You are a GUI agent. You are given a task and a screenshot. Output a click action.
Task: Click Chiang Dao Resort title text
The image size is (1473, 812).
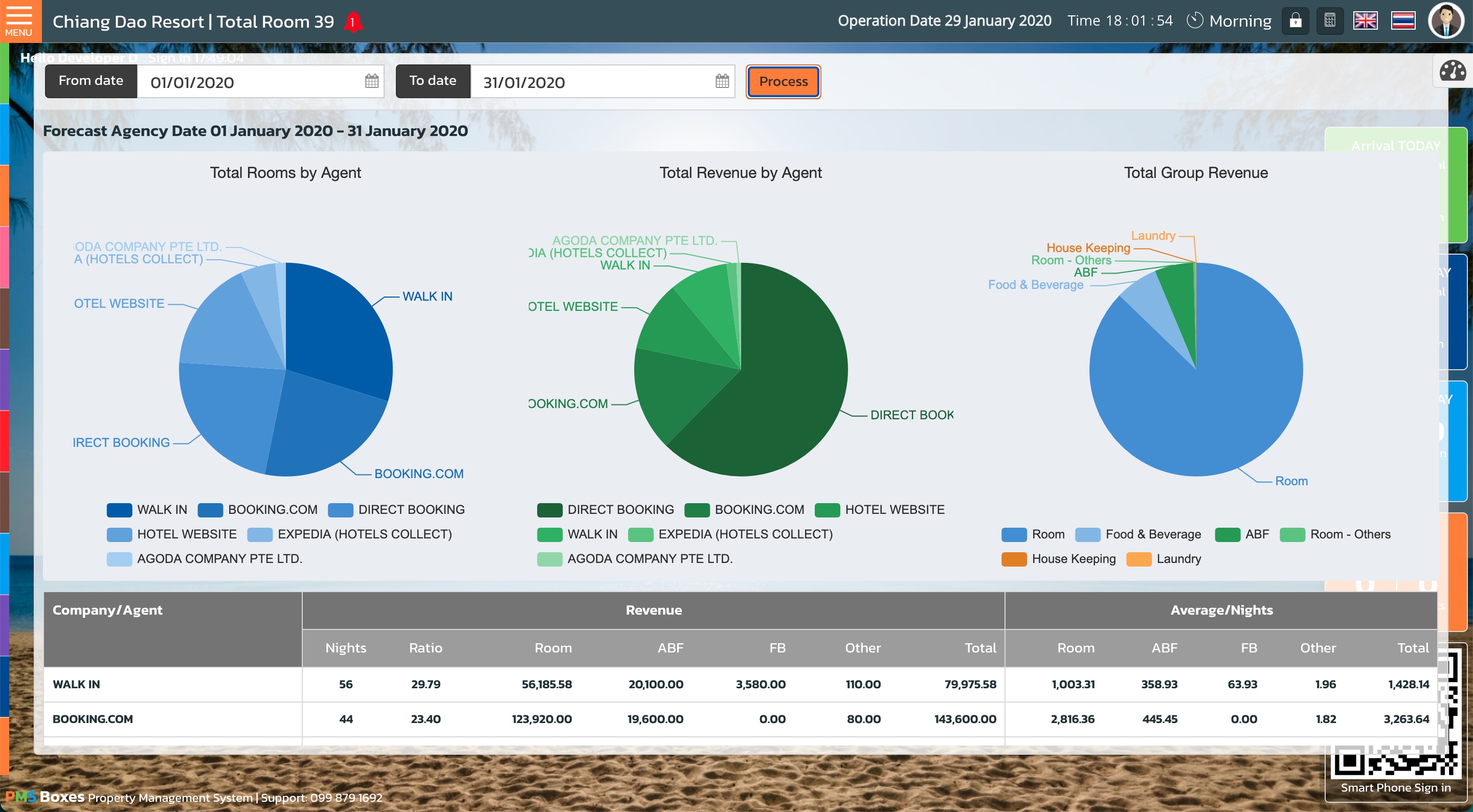pos(127,21)
